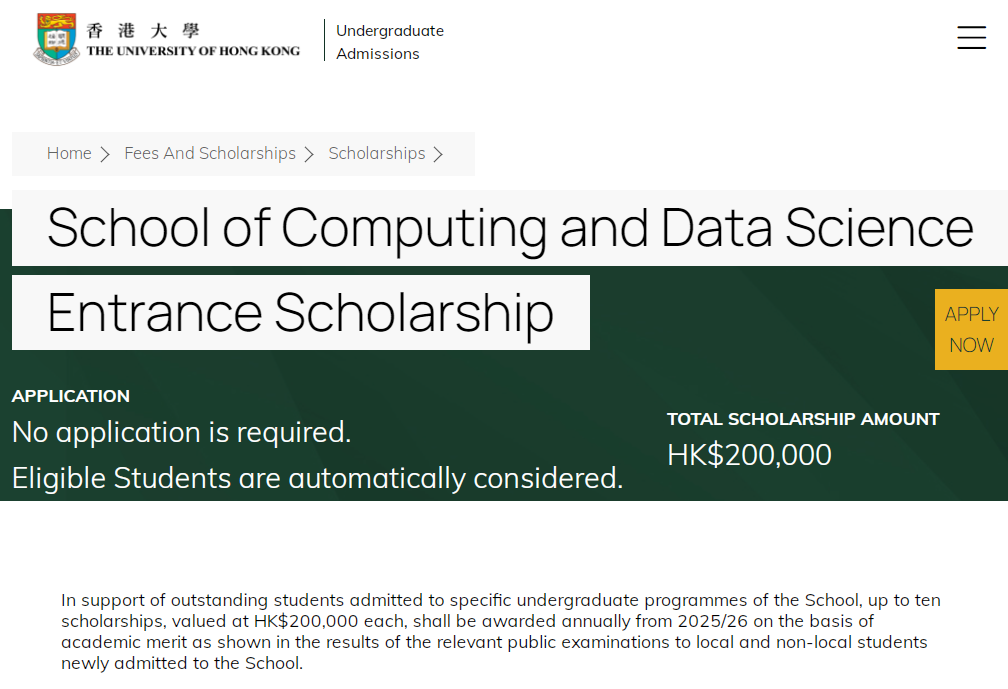
Task: Click the chevron after Home breadcrumb
Action: click(x=105, y=154)
